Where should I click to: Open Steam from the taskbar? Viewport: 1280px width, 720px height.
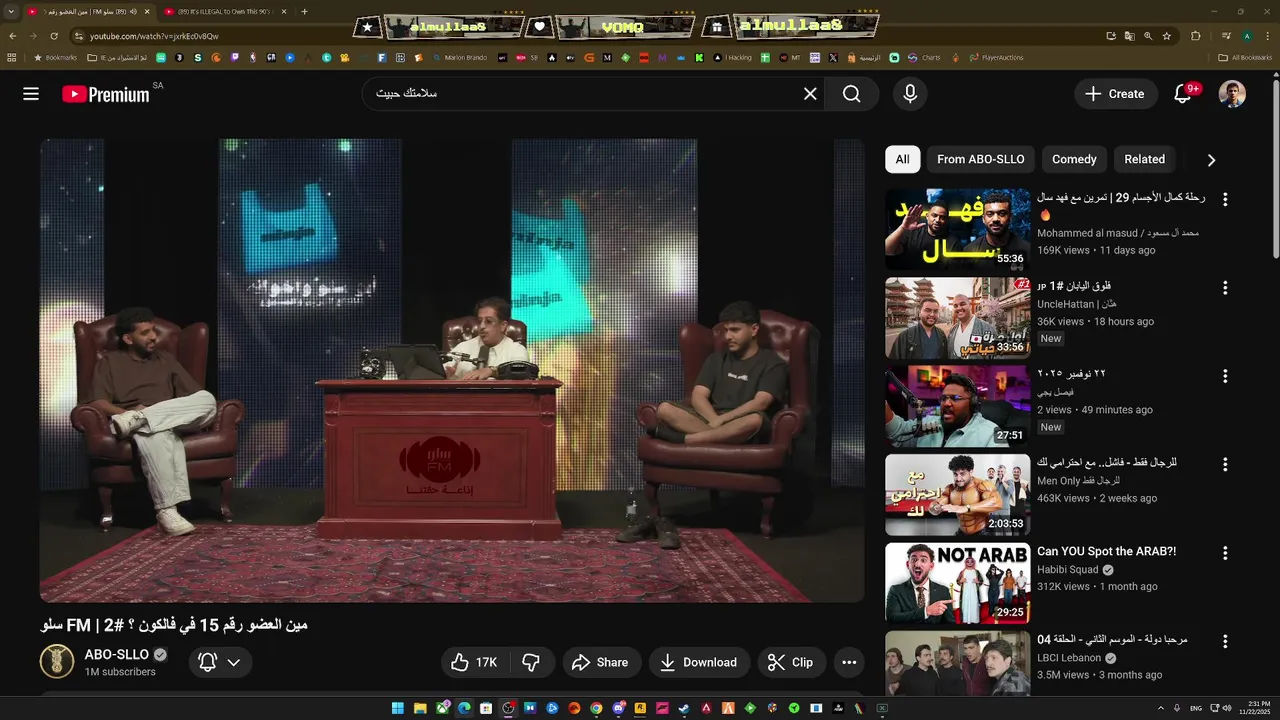pos(684,708)
